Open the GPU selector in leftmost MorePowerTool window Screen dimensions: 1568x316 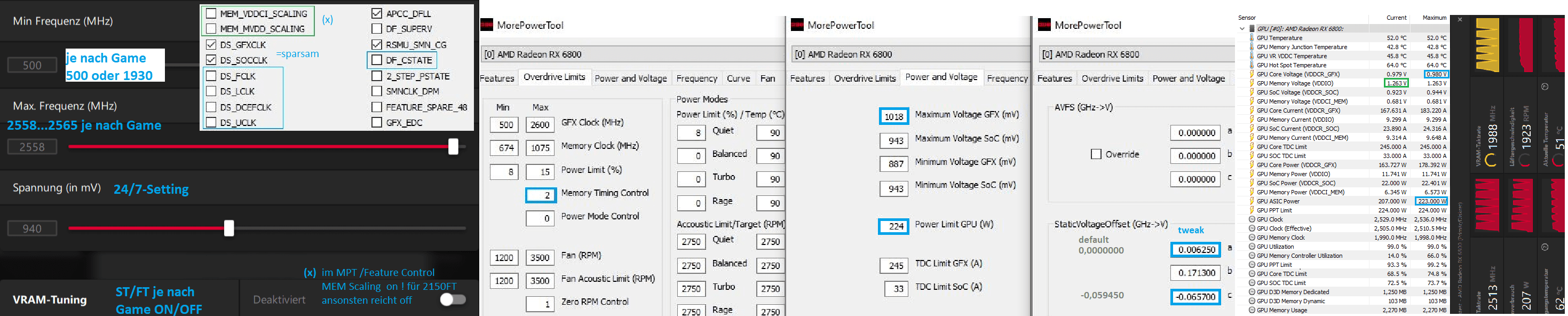(633, 54)
